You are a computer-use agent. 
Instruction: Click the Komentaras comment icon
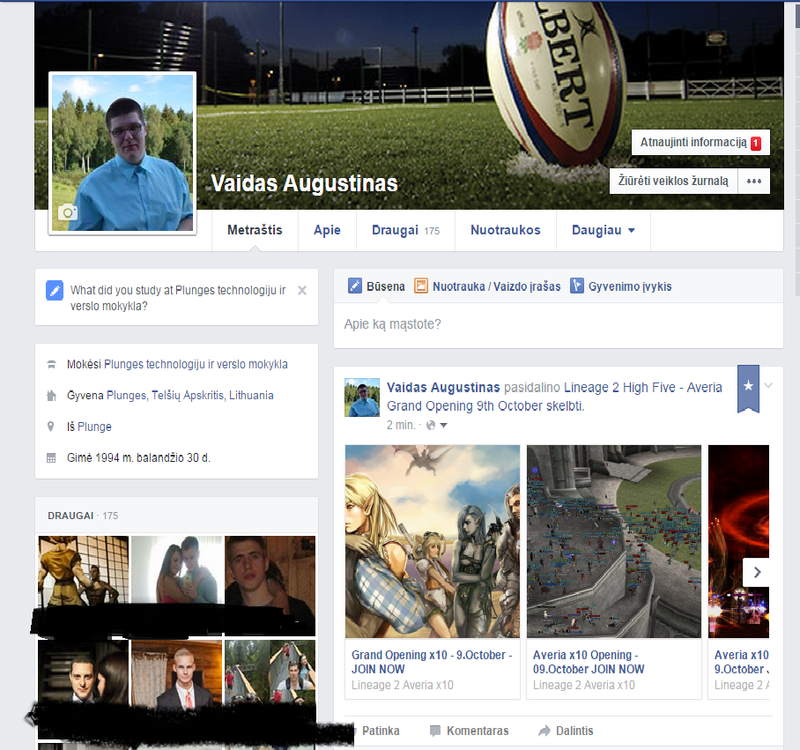pos(436,731)
